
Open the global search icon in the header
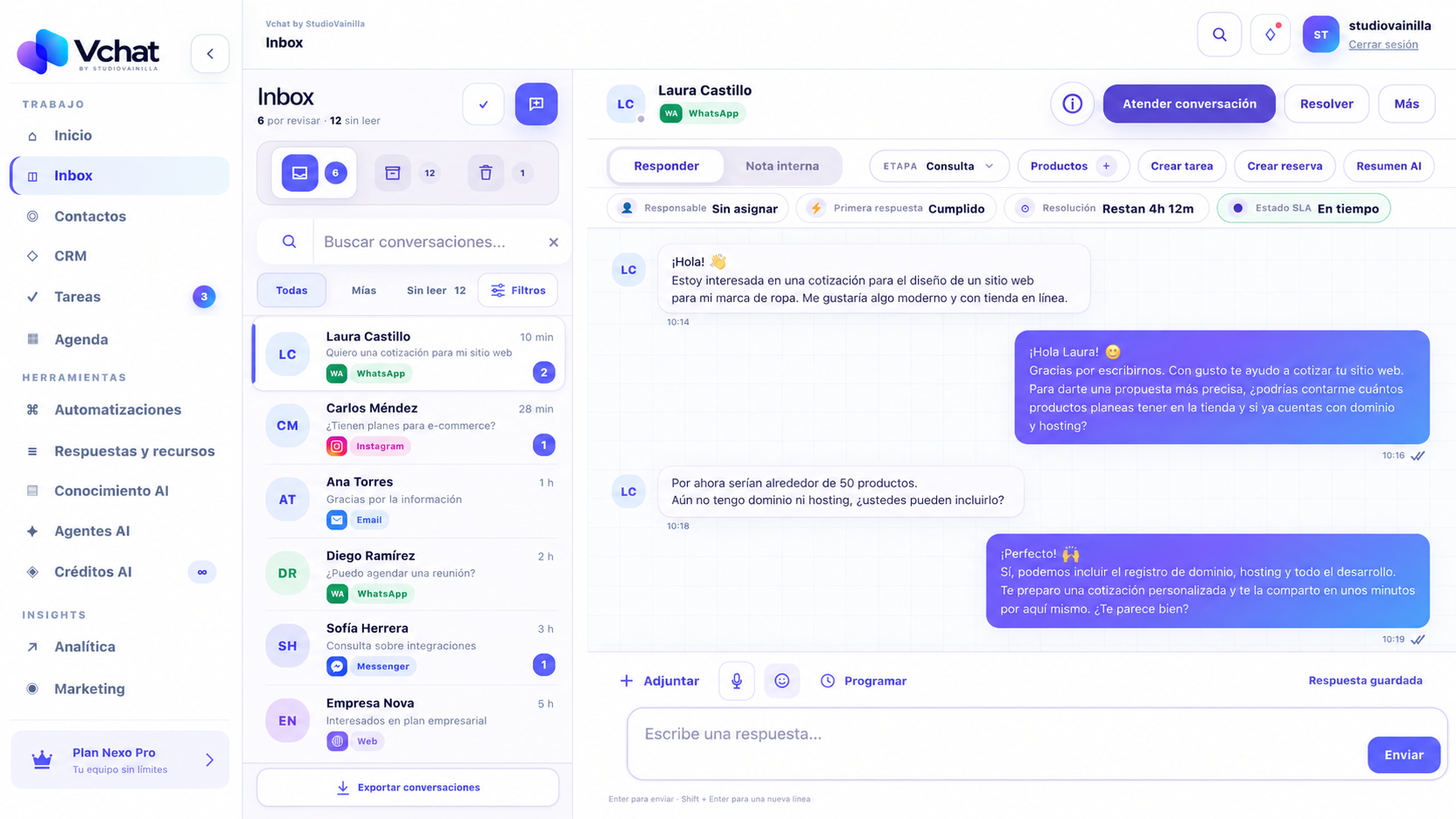[1219, 35]
